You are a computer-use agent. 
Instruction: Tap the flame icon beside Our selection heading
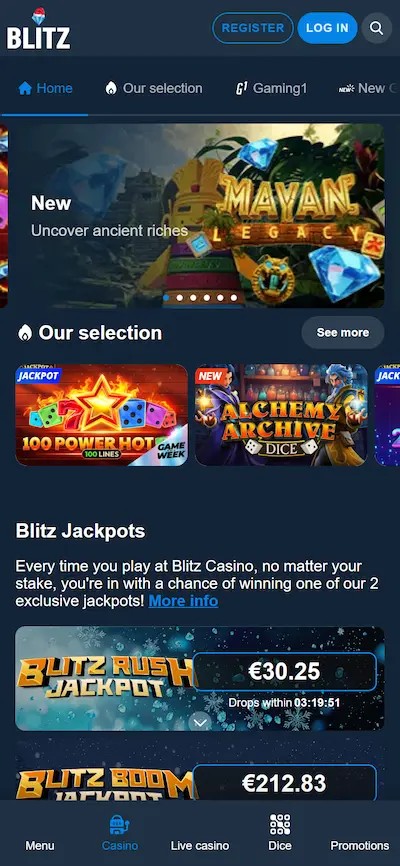(x=25, y=333)
